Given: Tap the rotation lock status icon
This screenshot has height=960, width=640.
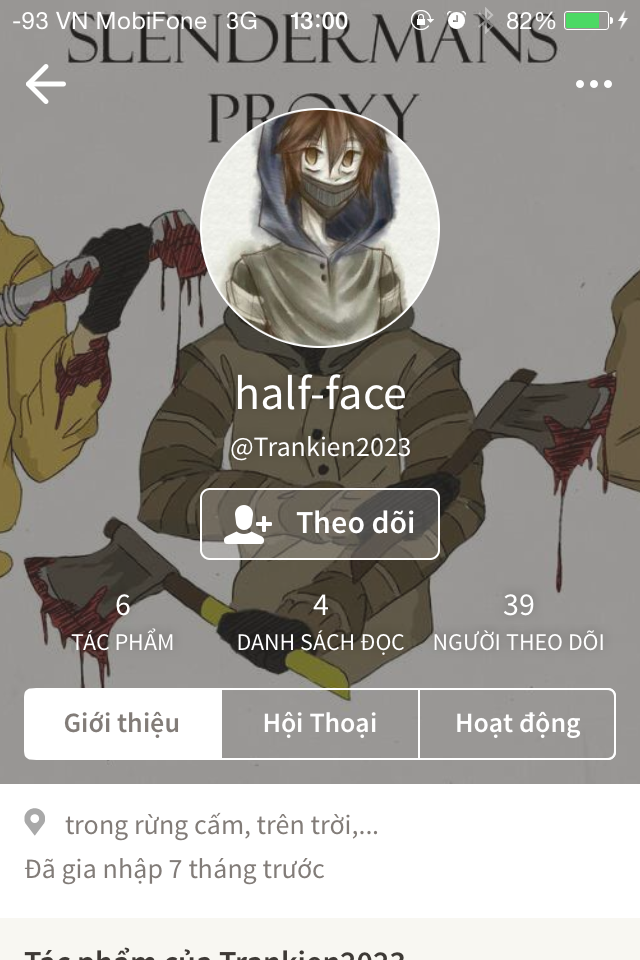Looking at the screenshot, I should coord(421,21).
